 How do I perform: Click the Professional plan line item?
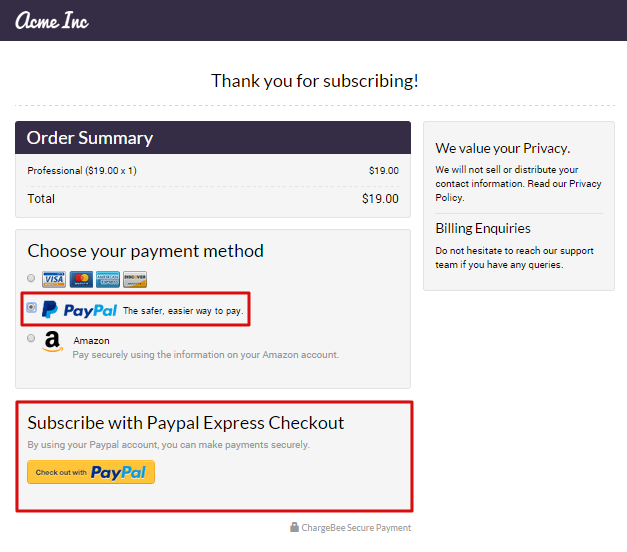pos(82,171)
